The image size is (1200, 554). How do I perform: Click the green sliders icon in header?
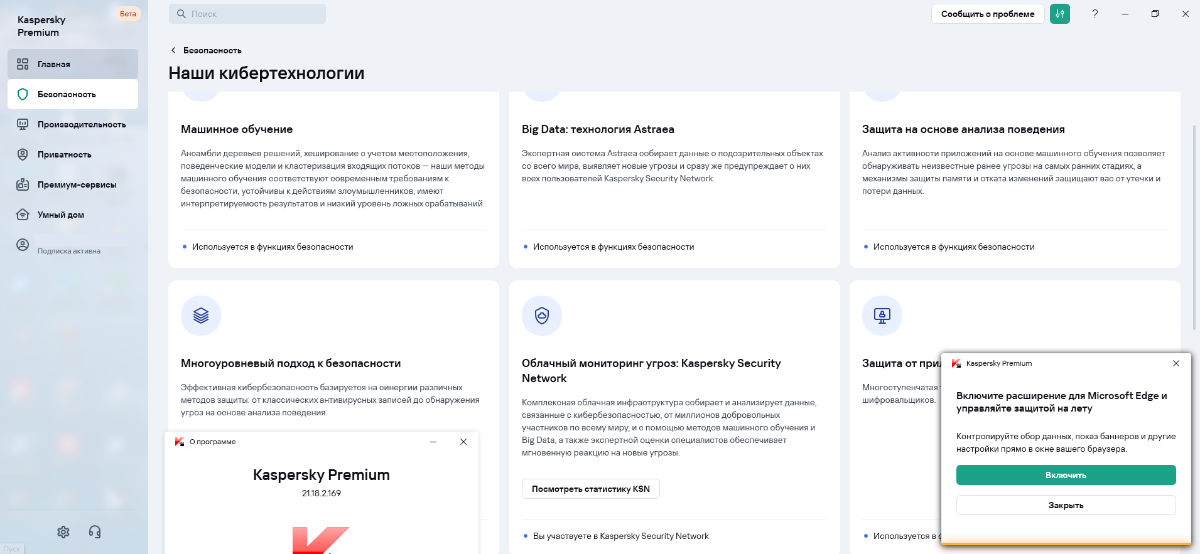pos(1060,14)
